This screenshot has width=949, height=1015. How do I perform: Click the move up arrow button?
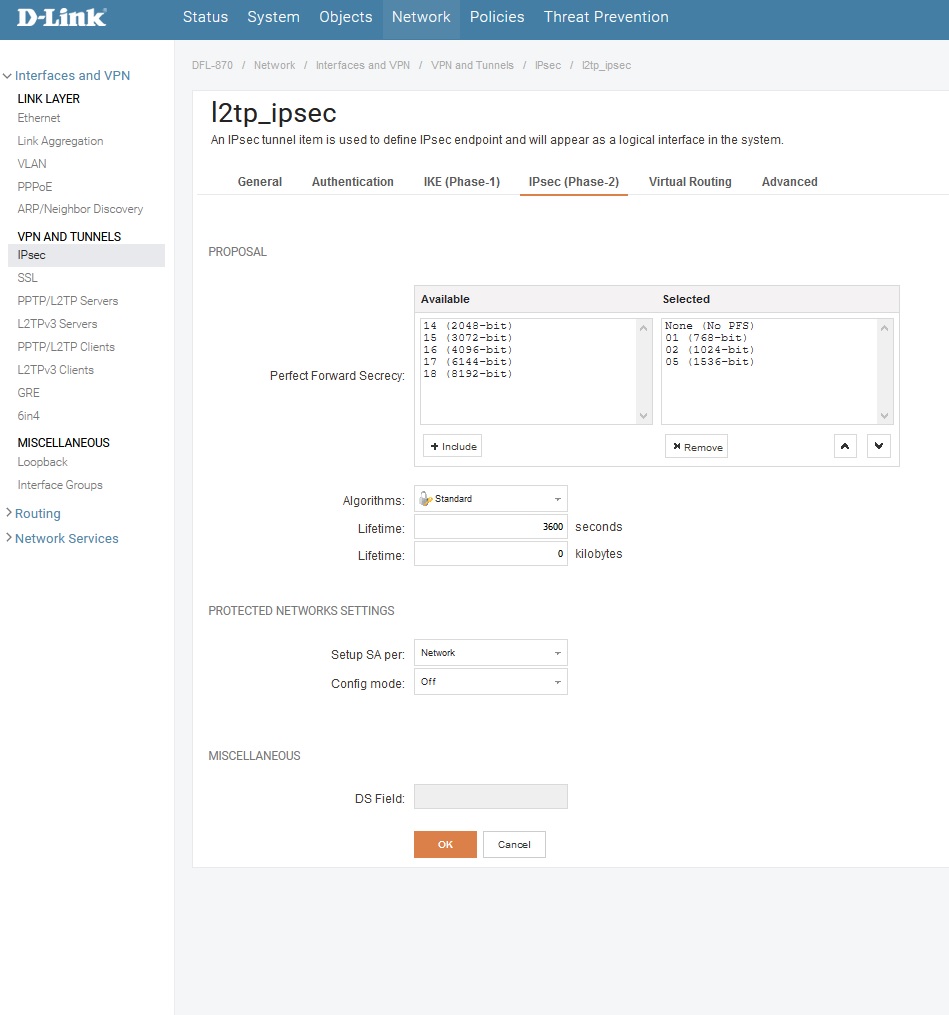(845, 446)
